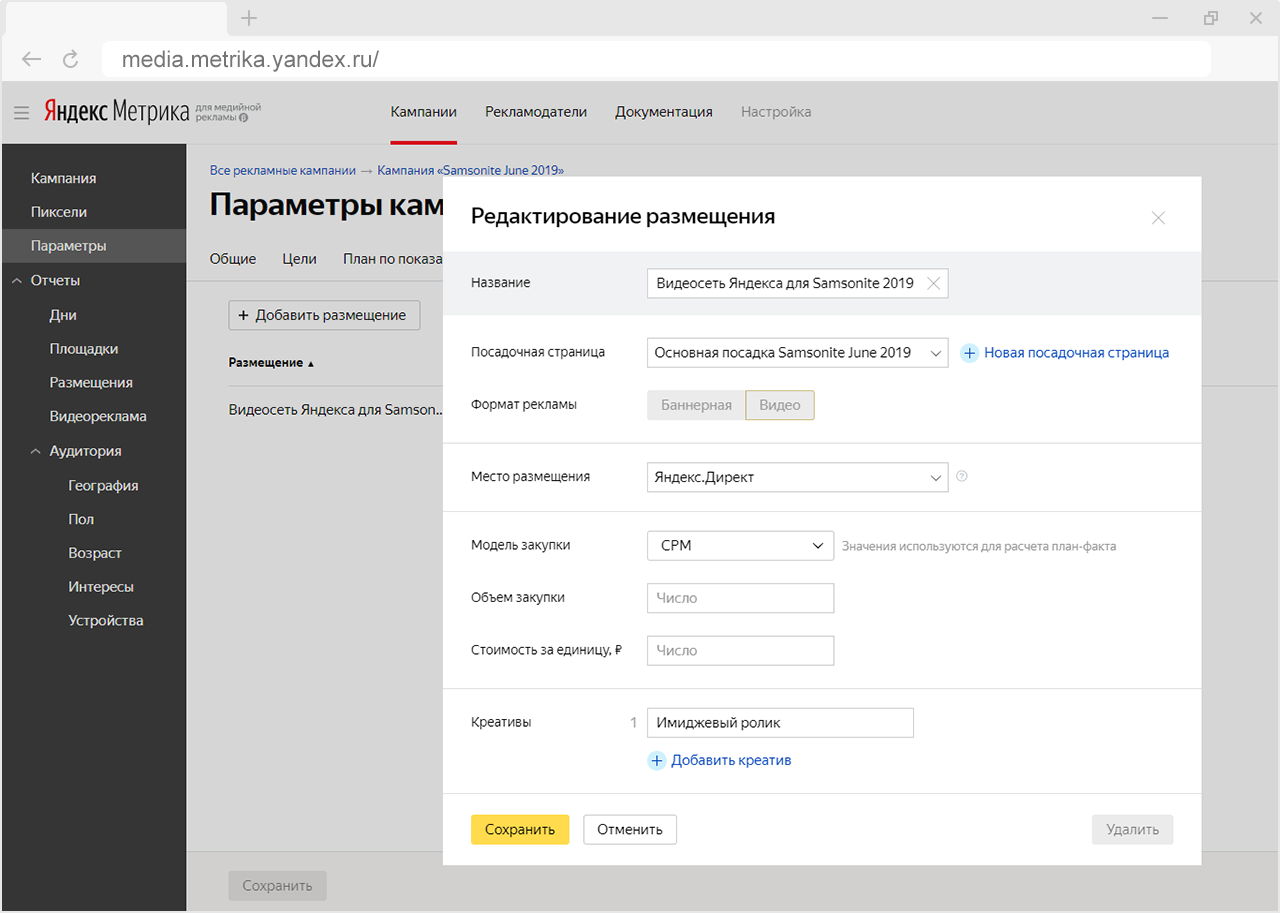1280x913 pixels.
Task: Click the План по показа... tab
Action: (x=393, y=258)
